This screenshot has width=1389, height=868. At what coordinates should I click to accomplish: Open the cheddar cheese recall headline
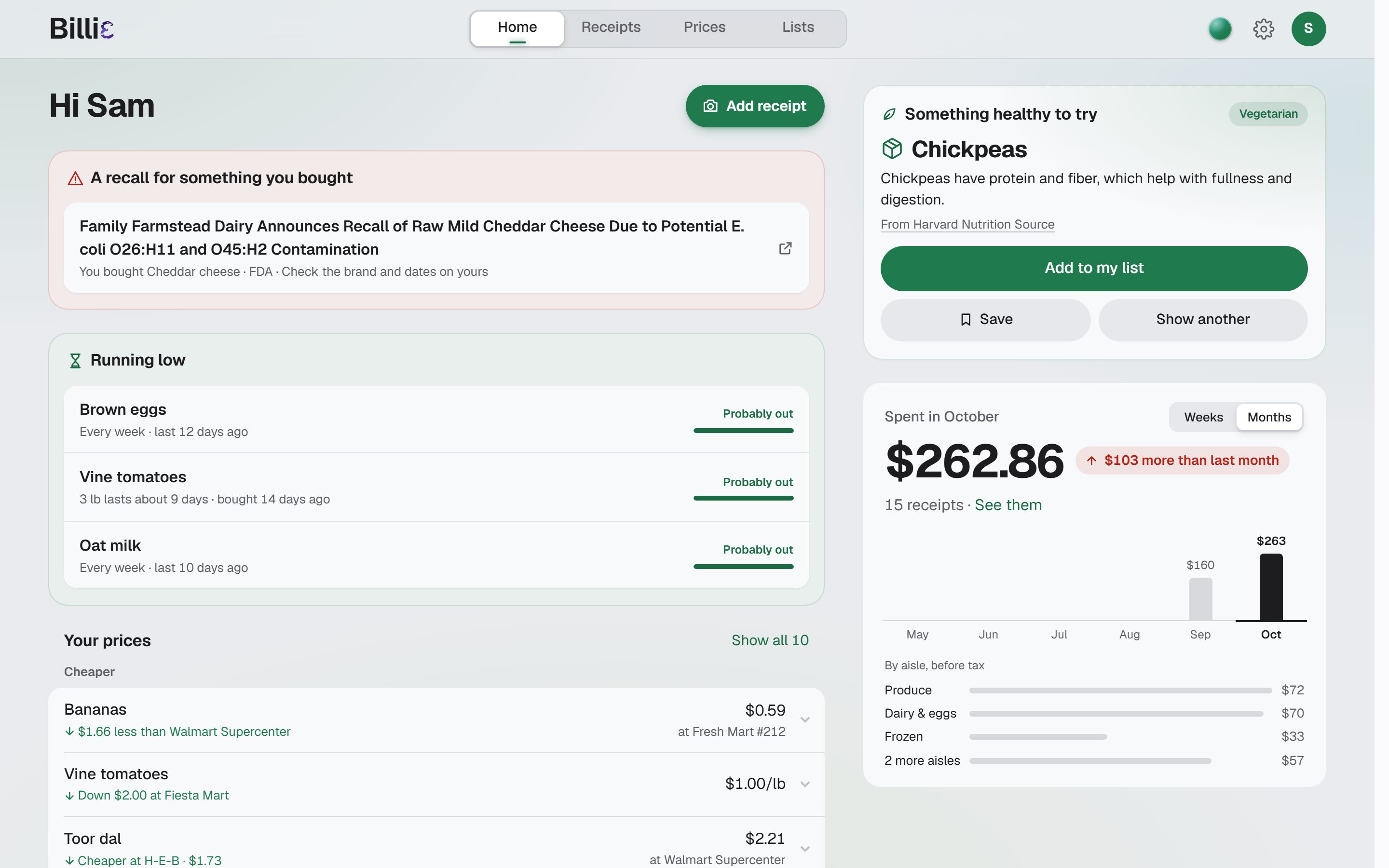click(x=411, y=238)
